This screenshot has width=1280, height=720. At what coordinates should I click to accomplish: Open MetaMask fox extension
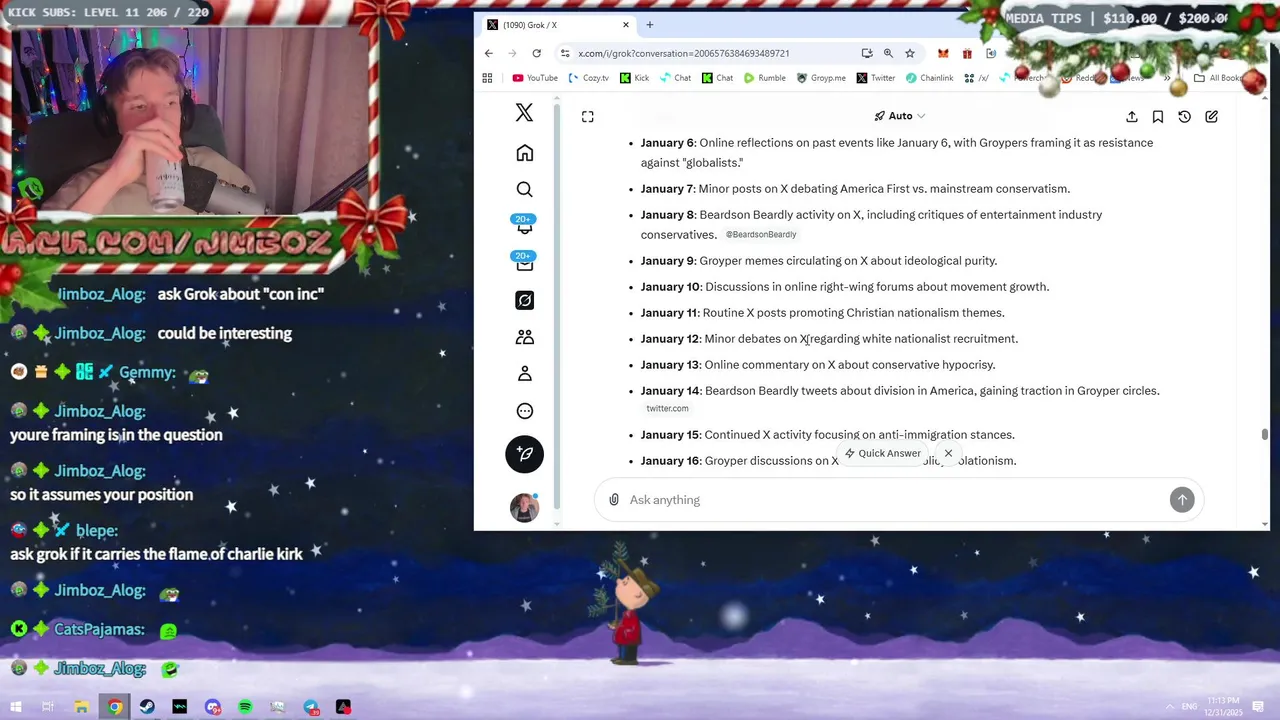pyautogui.click(x=943, y=53)
